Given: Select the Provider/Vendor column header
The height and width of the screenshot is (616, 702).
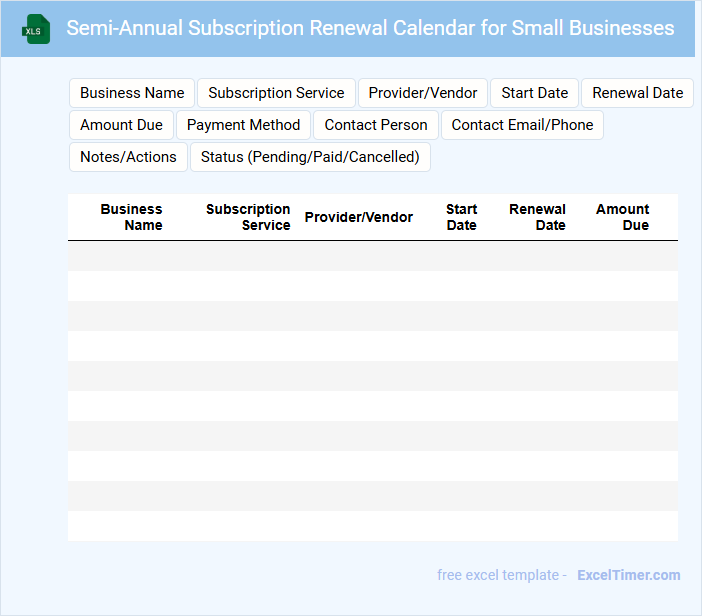Looking at the screenshot, I should point(359,217).
